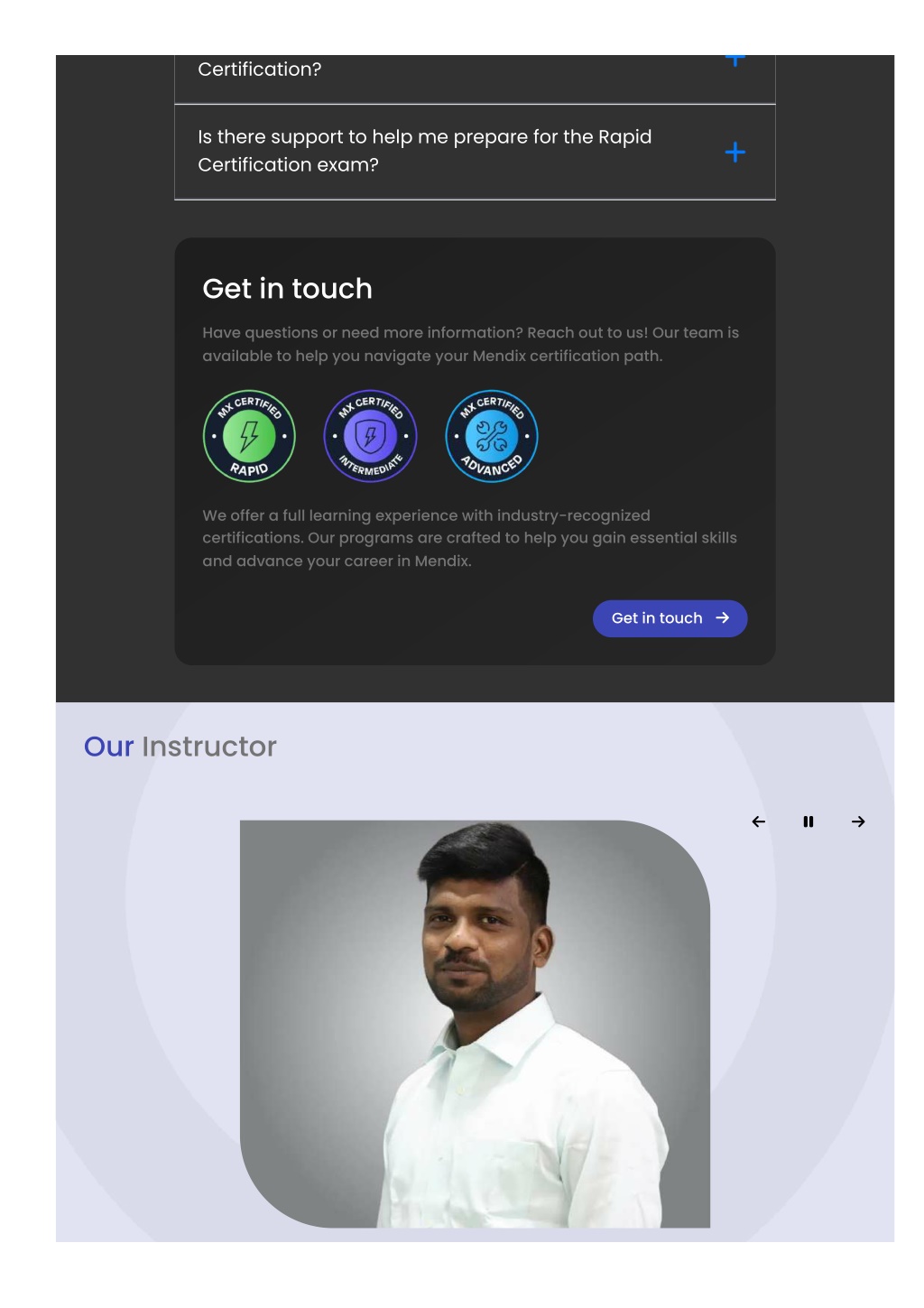Click the 'Have questions or need more information' paragraph
924x1308 pixels.
pos(470,344)
